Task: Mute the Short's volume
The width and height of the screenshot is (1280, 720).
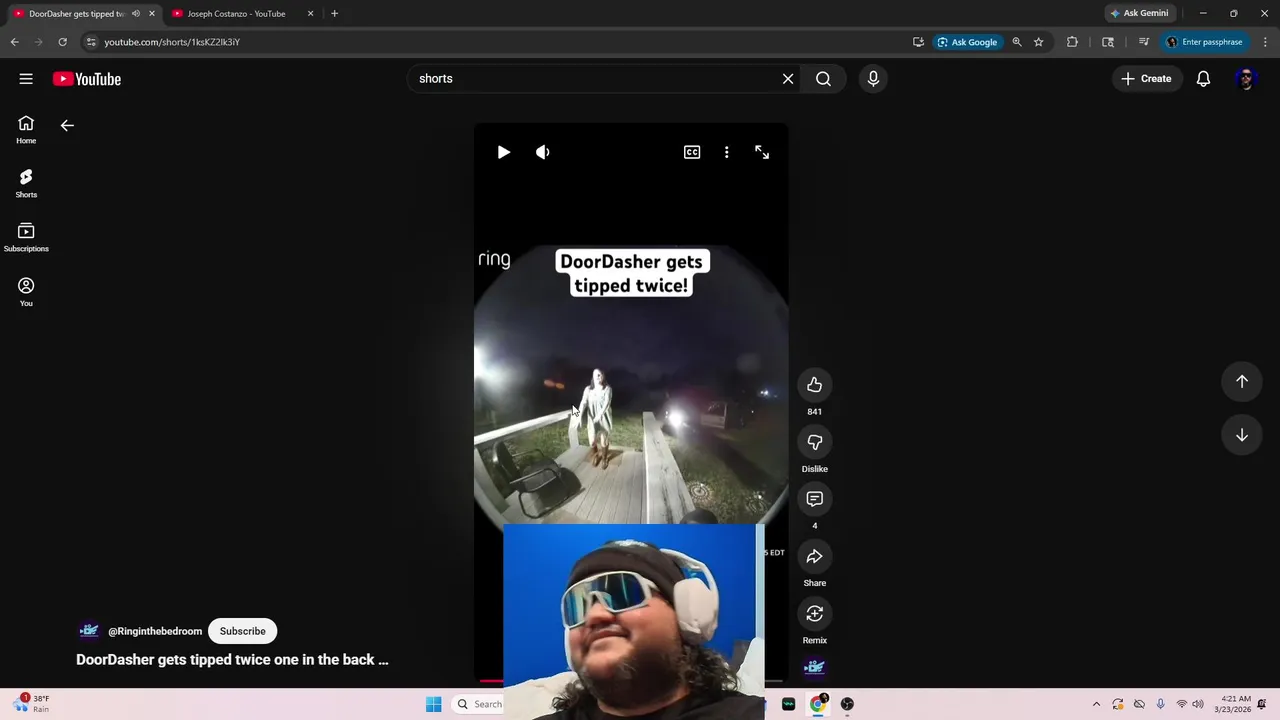Action: click(x=543, y=152)
